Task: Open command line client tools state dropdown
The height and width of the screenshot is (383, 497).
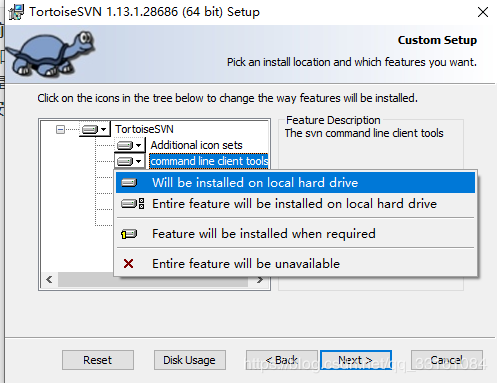Action: click(x=130, y=162)
